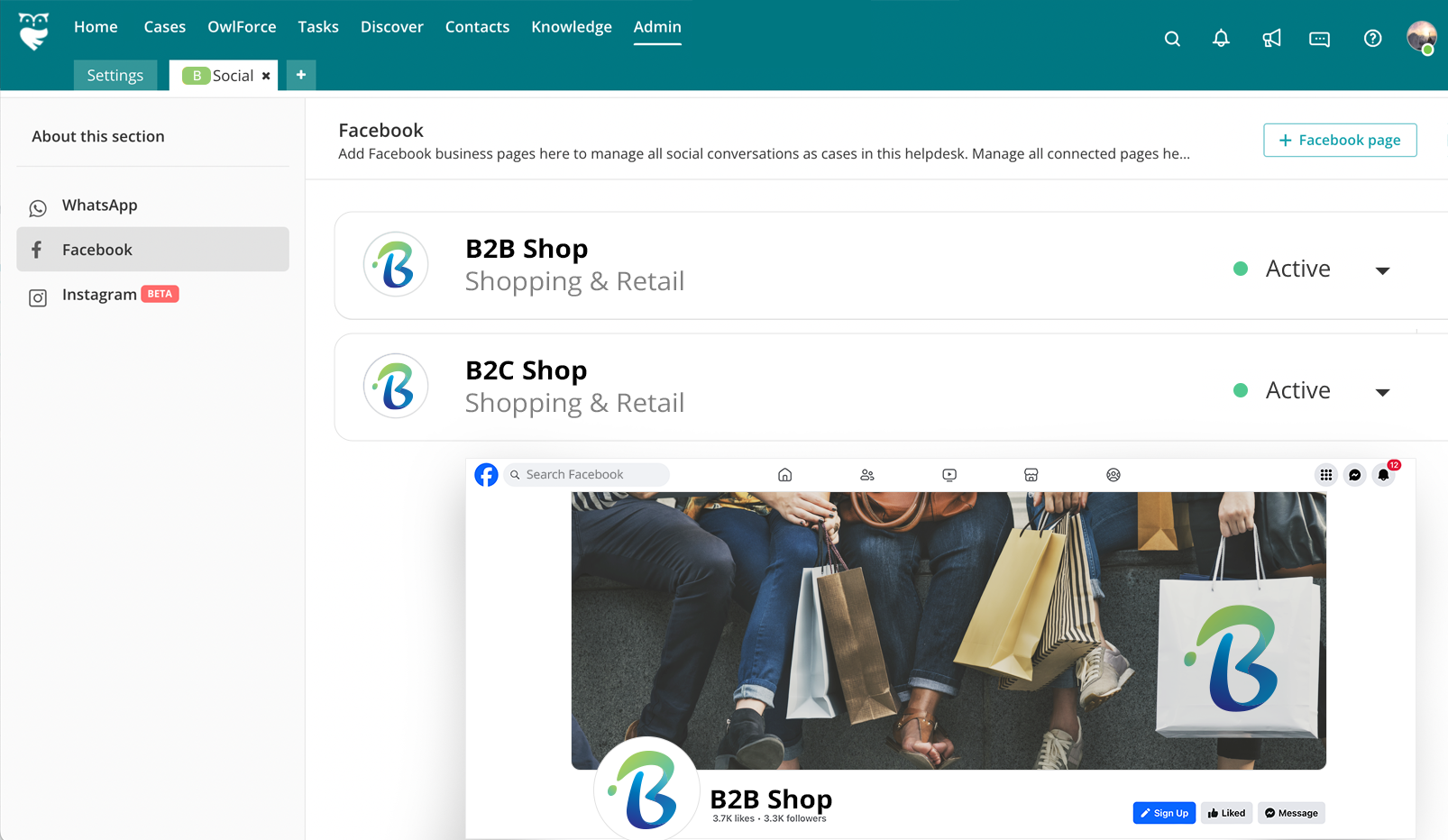The image size is (1448, 840).
Task: Open the notifications bell in top bar
Action: 1221,39
